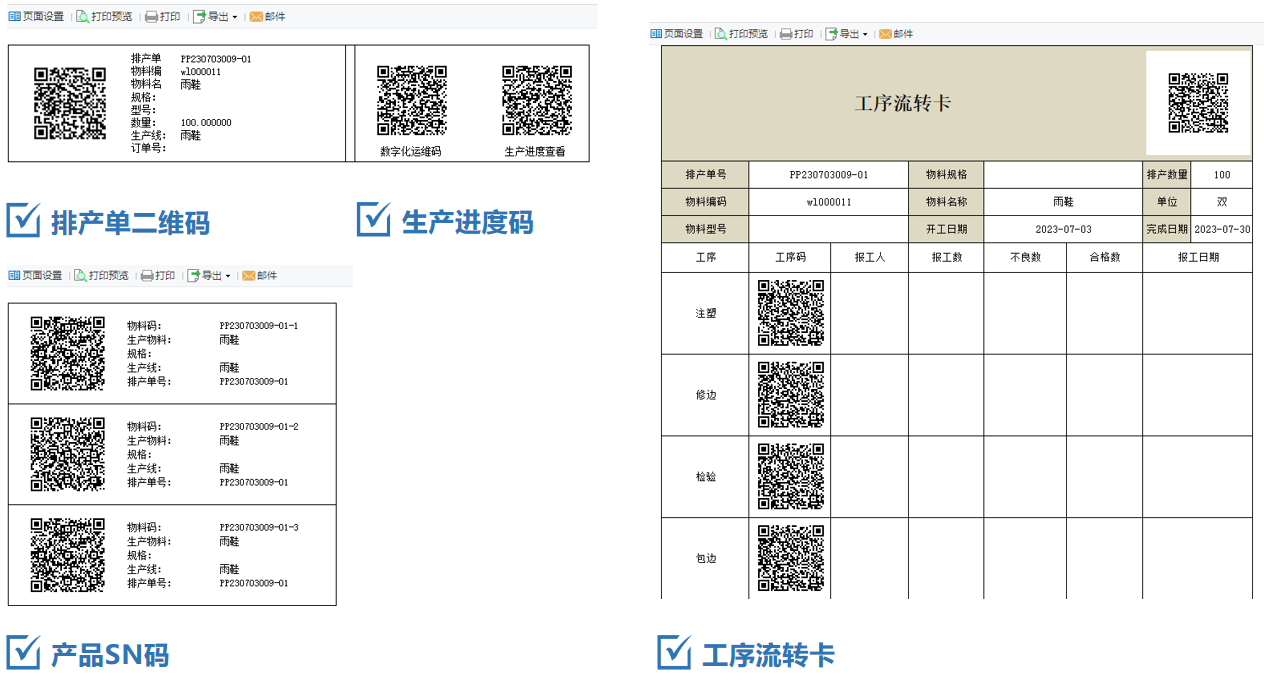The width and height of the screenshot is (1264, 680).
Task: Click the 数字化运维码 label
Action: [x=411, y=152]
